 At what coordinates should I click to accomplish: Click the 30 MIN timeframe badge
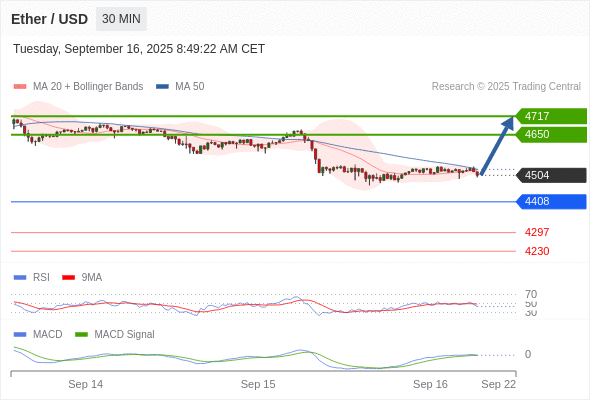(121, 19)
